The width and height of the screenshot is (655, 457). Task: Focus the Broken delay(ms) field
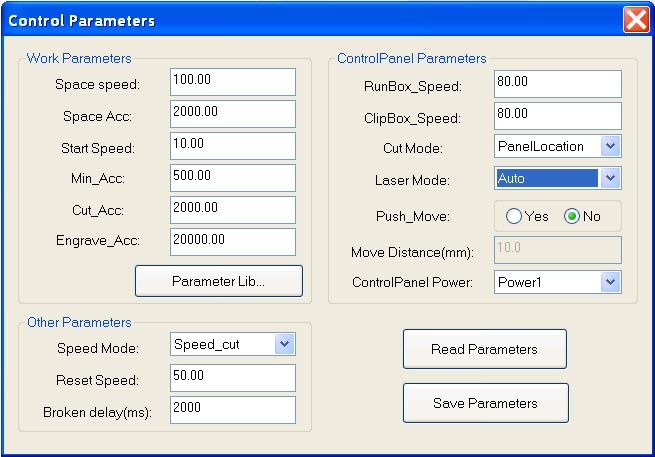coord(232,410)
